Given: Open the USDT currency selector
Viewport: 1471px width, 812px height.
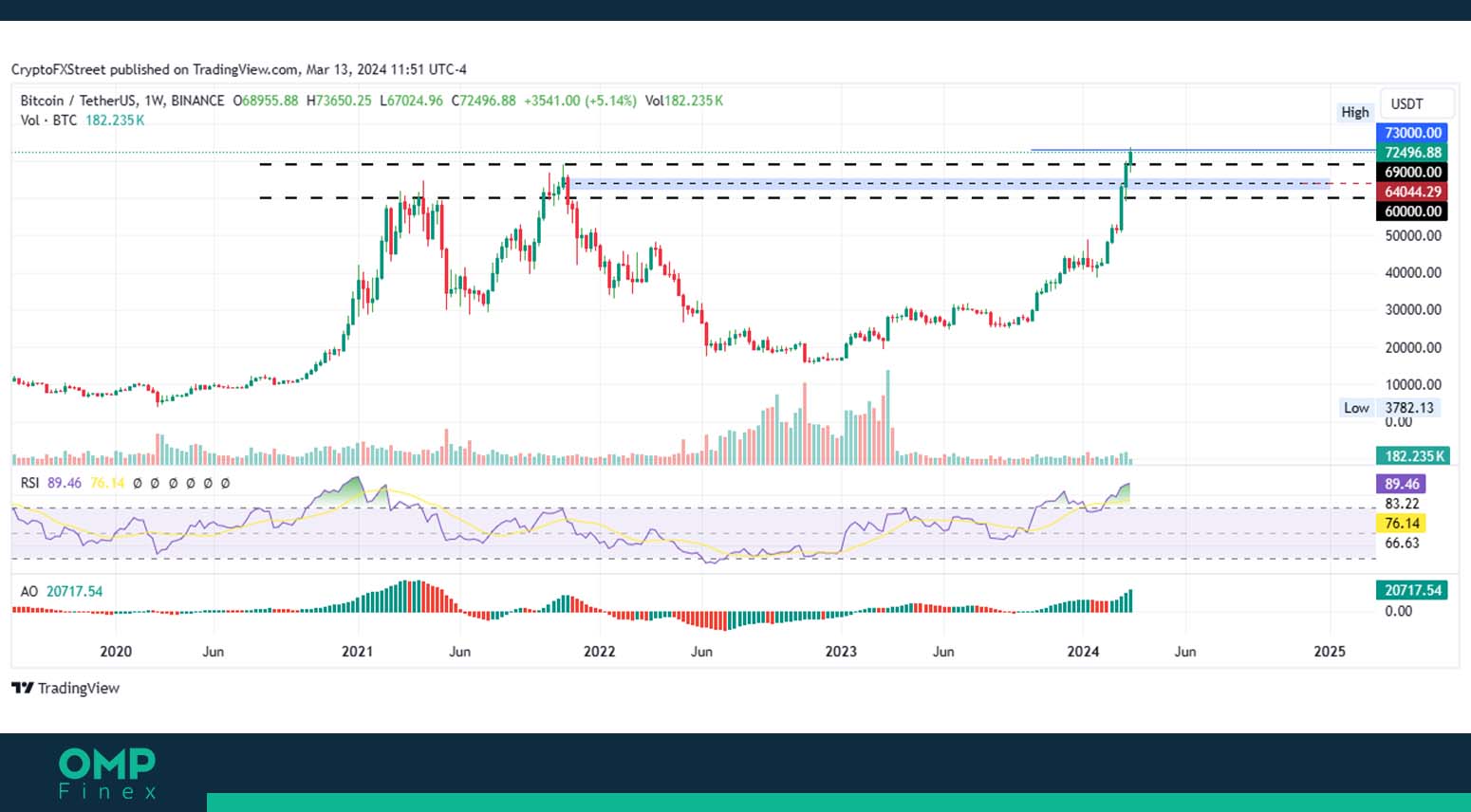Looking at the screenshot, I should [1416, 103].
